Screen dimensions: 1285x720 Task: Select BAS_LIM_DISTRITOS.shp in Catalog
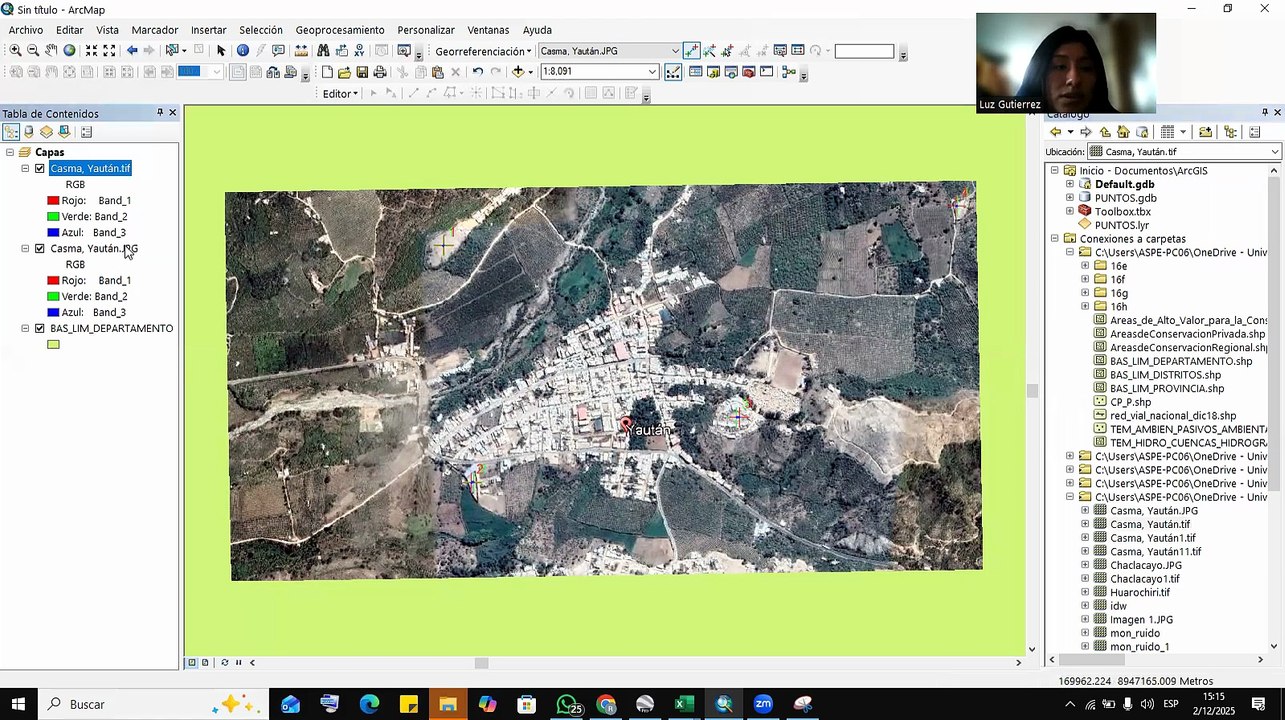(1165, 375)
